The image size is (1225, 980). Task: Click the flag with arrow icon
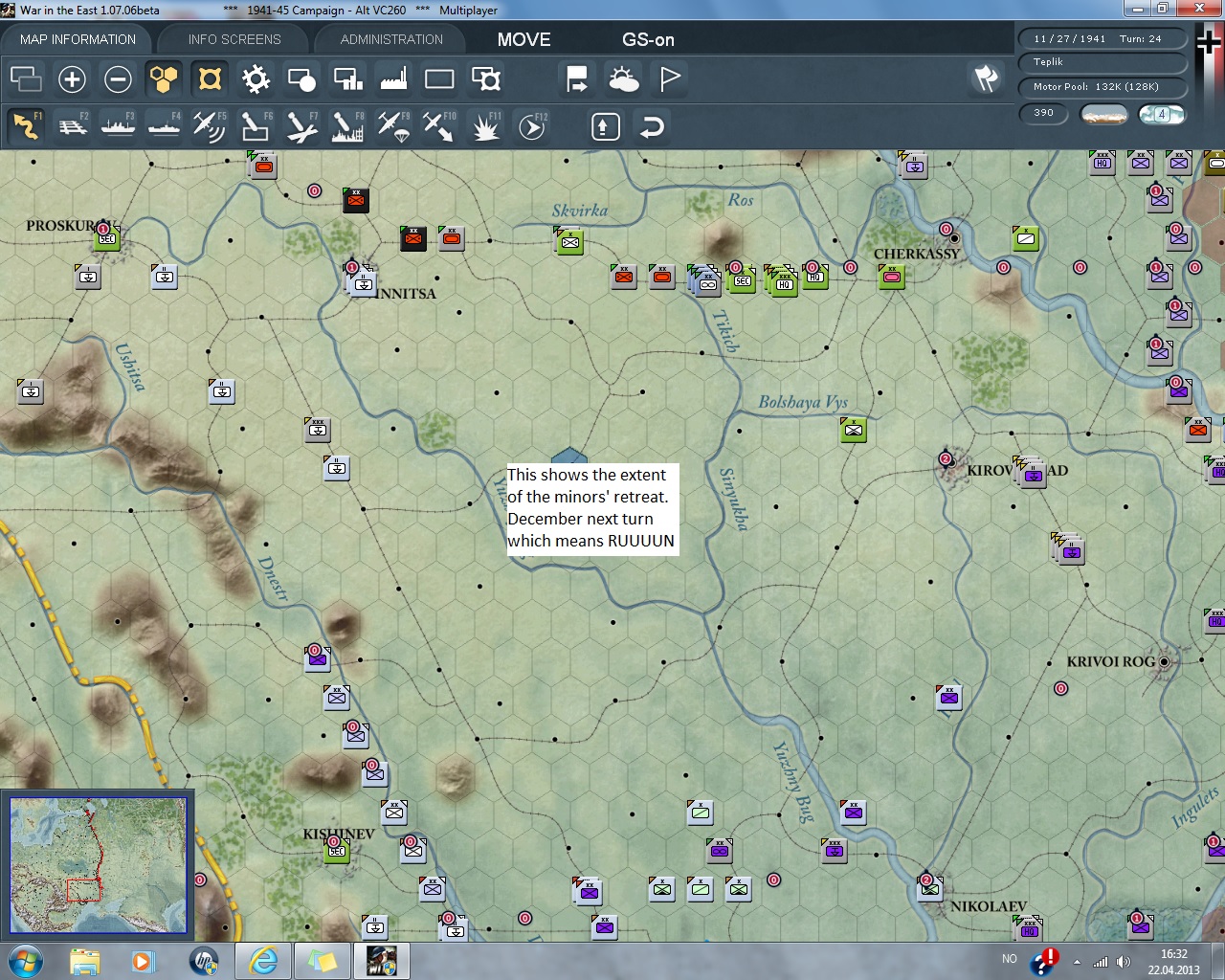pos(577,79)
